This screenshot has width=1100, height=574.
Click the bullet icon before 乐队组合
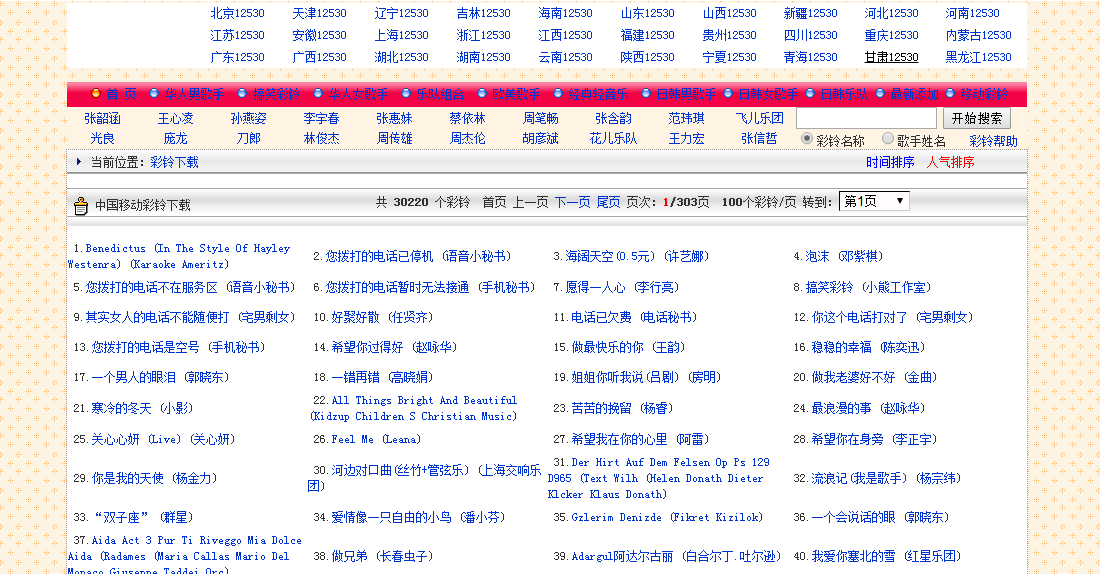click(x=405, y=94)
